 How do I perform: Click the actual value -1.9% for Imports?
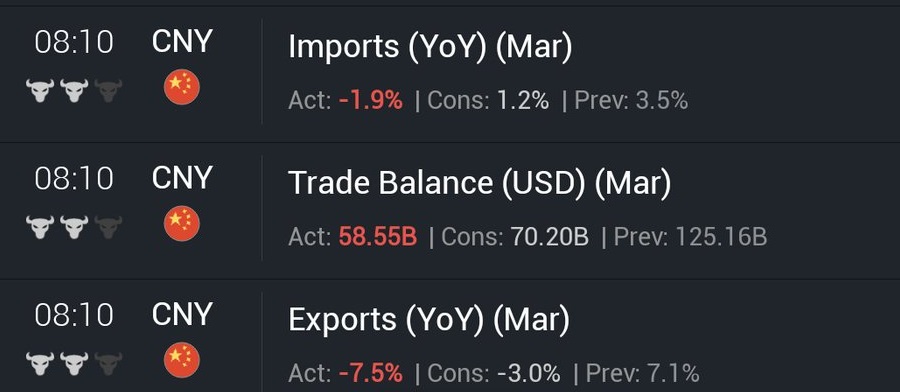click(x=371, y=101)
